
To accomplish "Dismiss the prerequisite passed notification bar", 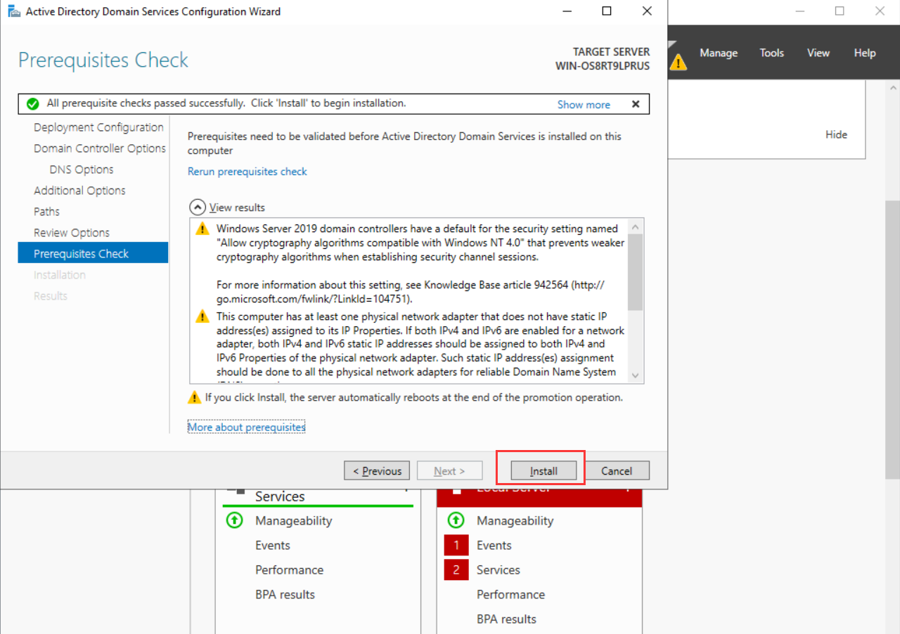I will [x=635, y=104].
